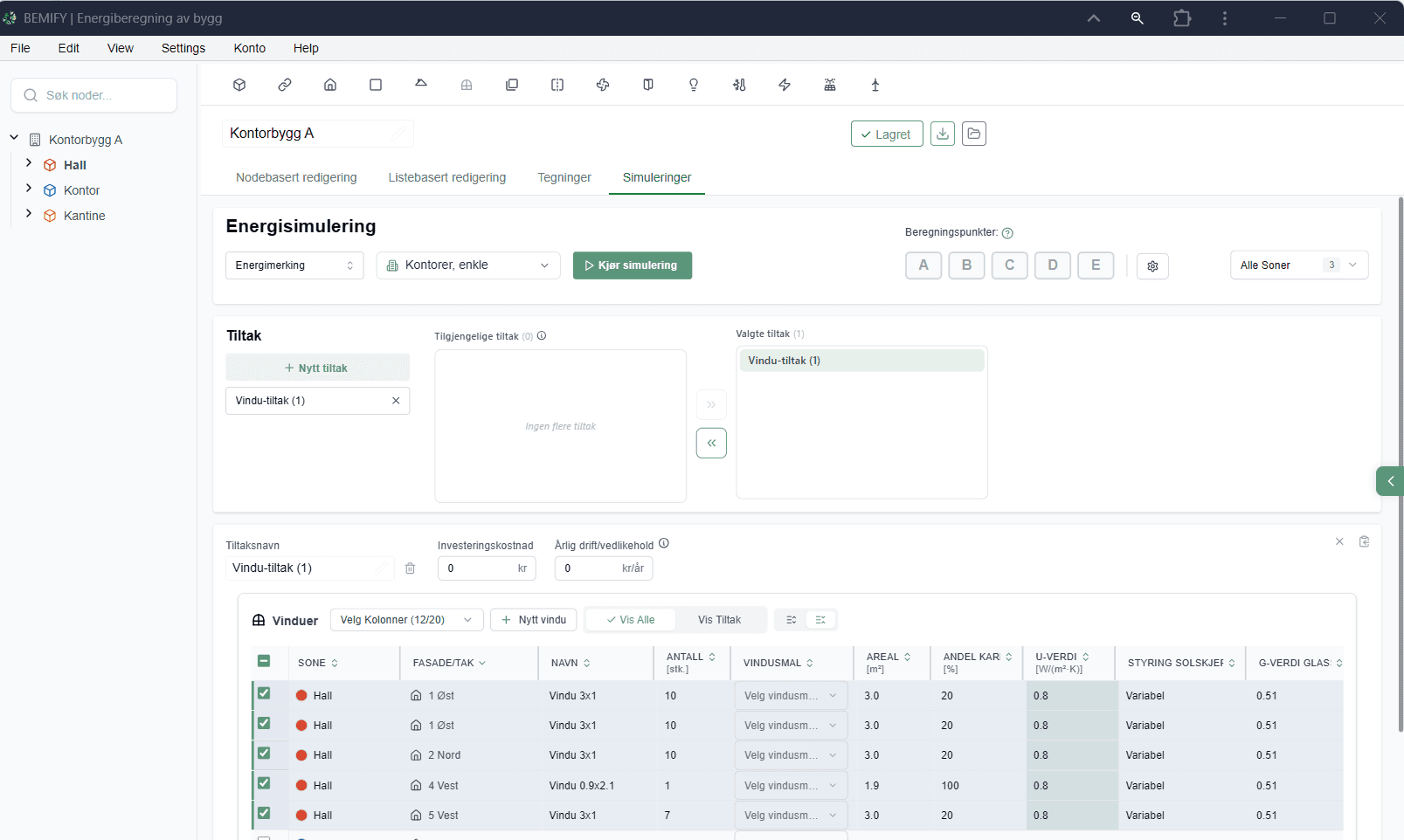
Task: Click the Kjør simulering button
Action: click(x=633, y=265)
